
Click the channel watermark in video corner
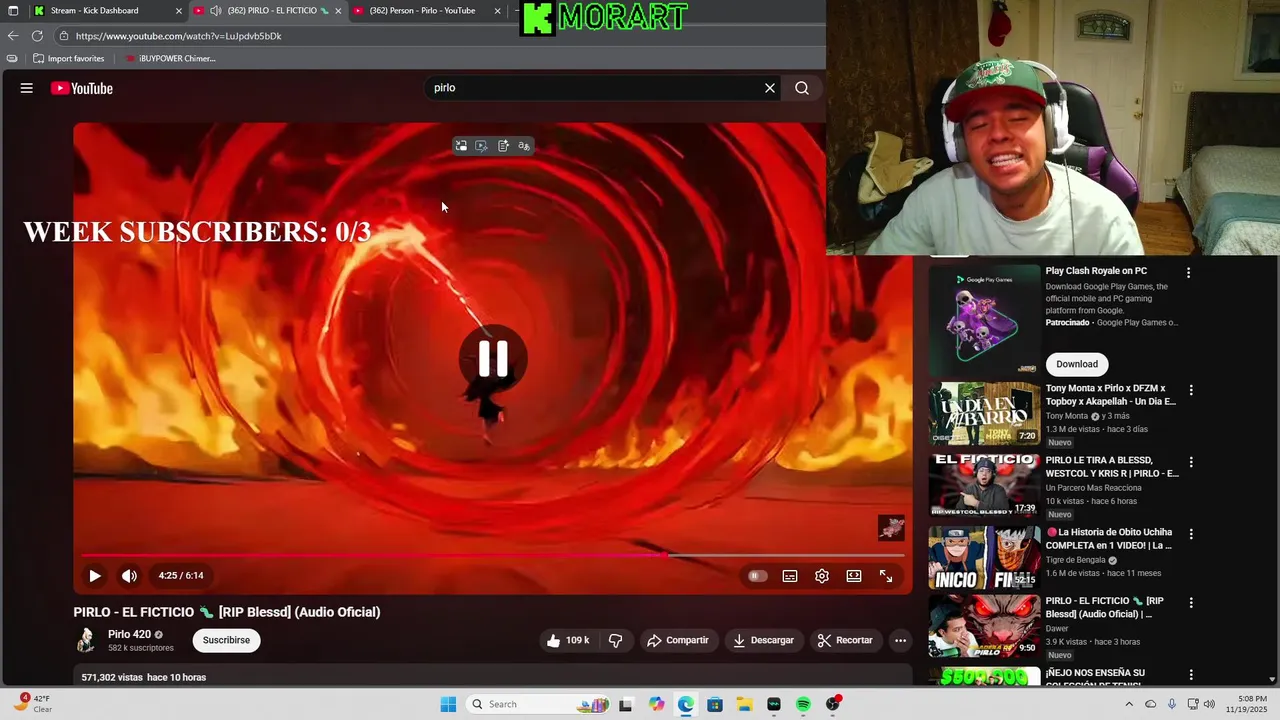(891, 528)
